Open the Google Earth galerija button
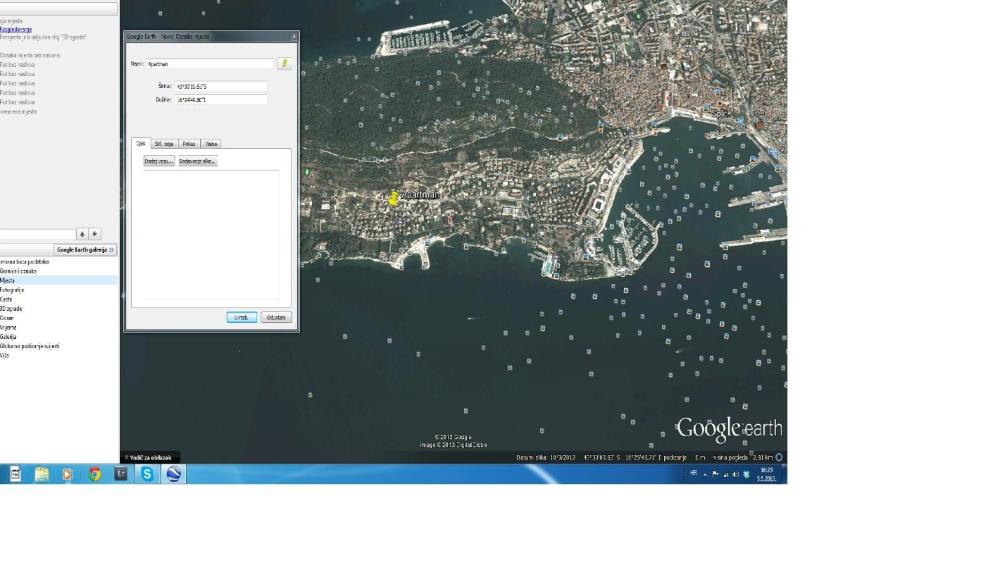Viewport: 1000px width, 563px height. pos(85,250)
